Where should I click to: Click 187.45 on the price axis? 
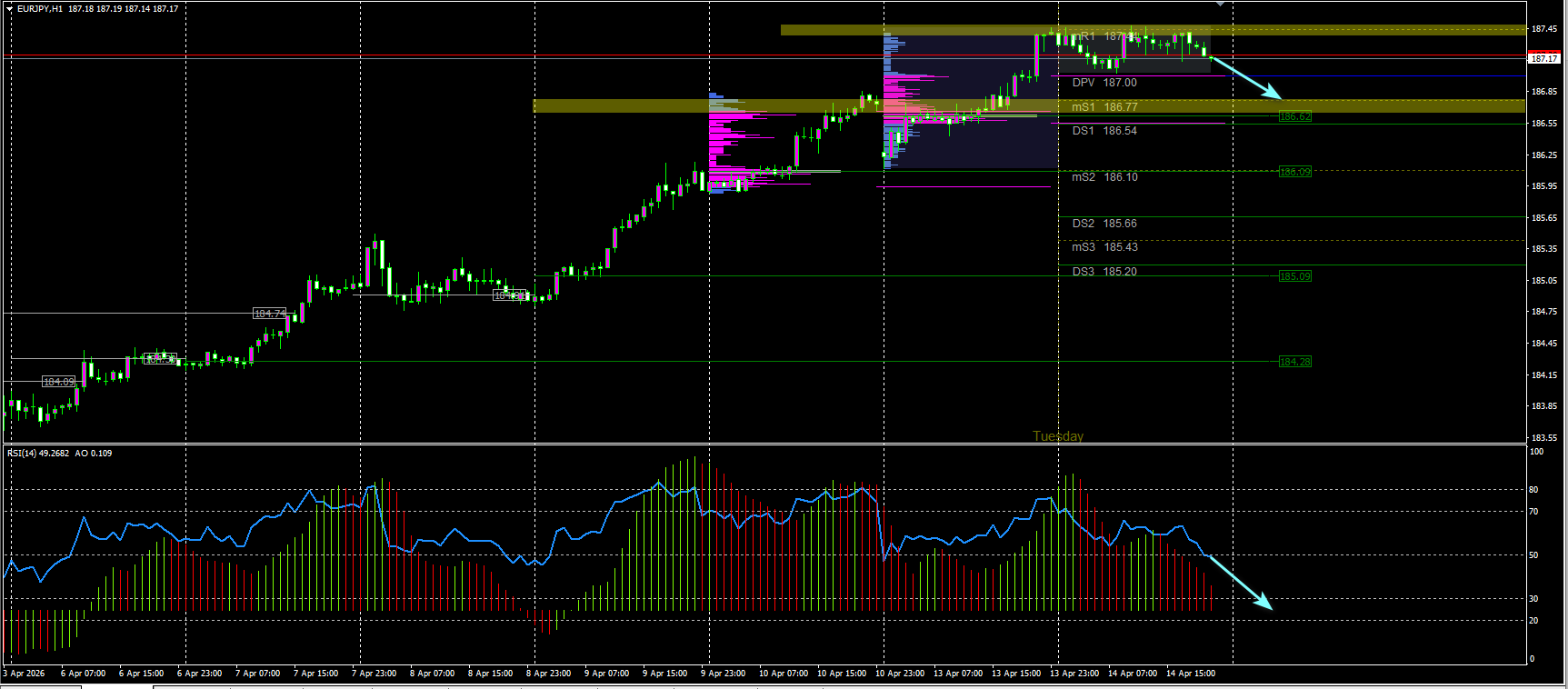coord(1544,29)
